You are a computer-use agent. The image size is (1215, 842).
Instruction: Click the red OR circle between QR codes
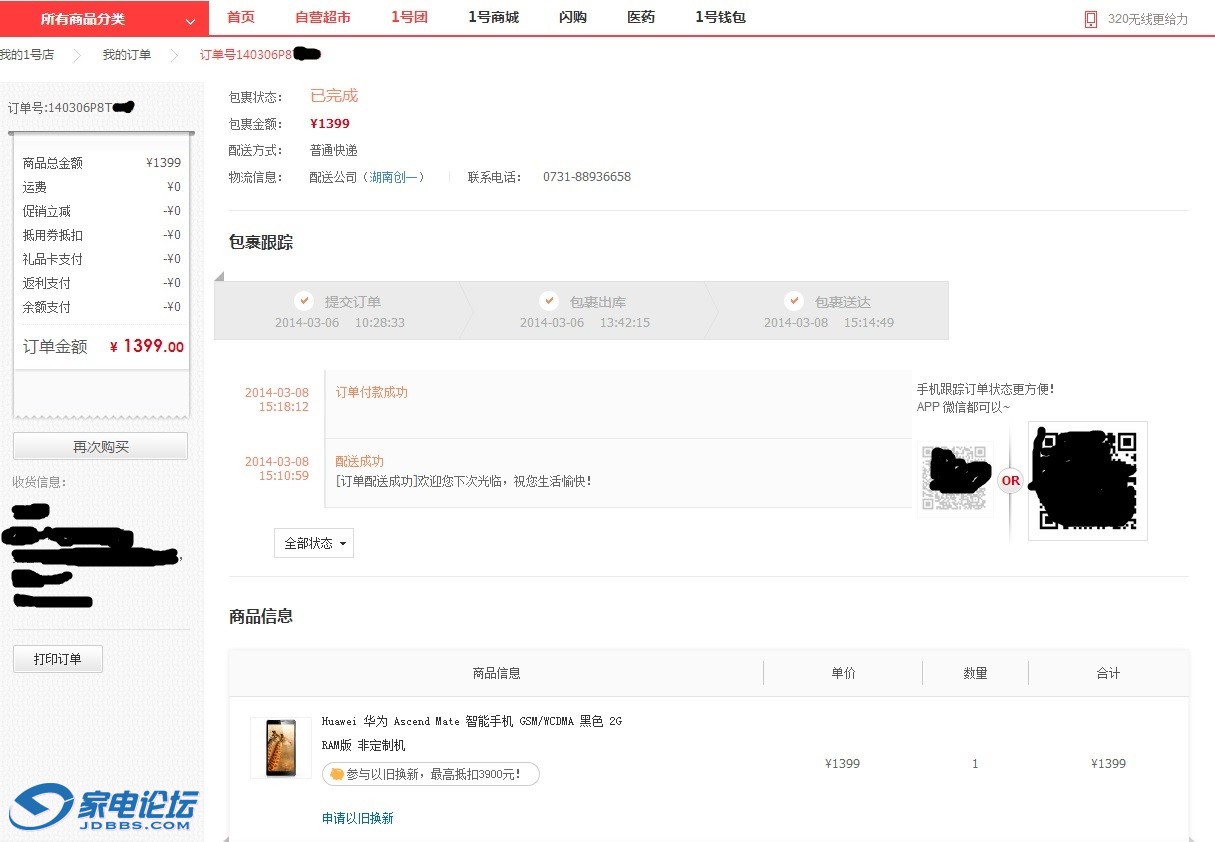[x=1011, y=481]
